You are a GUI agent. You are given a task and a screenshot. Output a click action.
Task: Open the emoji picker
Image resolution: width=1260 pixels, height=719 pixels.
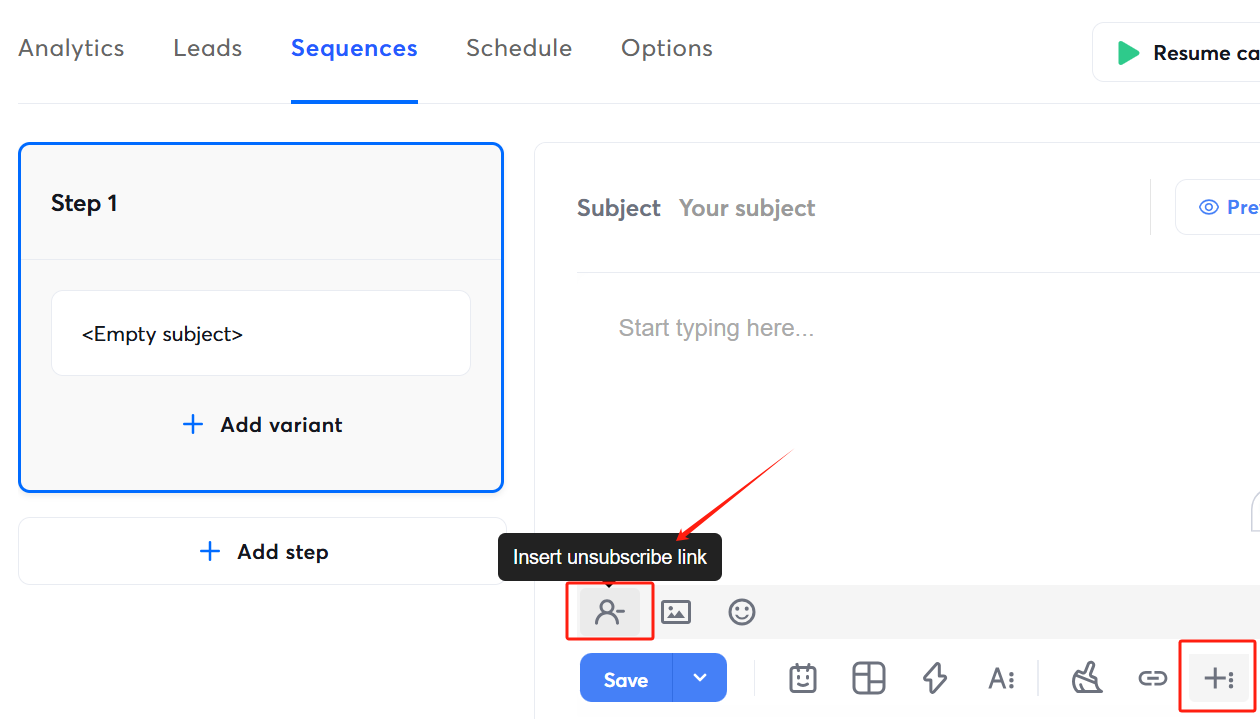(742, 611)
